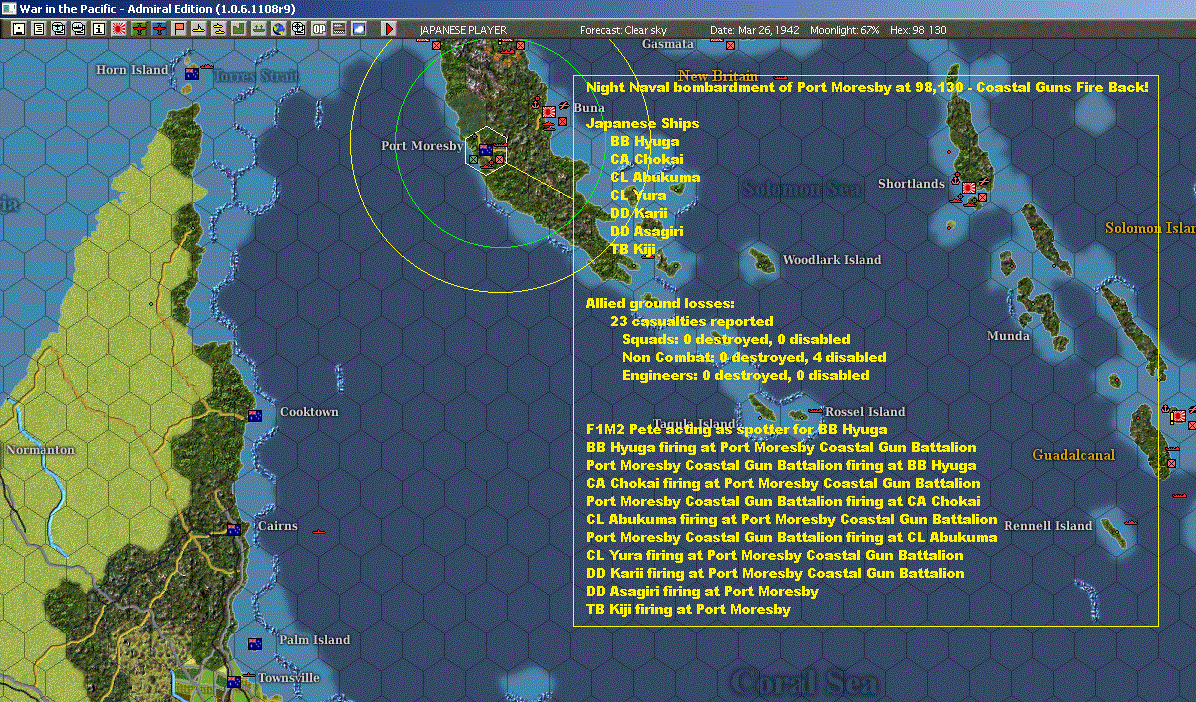Select the Port Moresby base hex

pyautogui.click(x=486, y=150)
